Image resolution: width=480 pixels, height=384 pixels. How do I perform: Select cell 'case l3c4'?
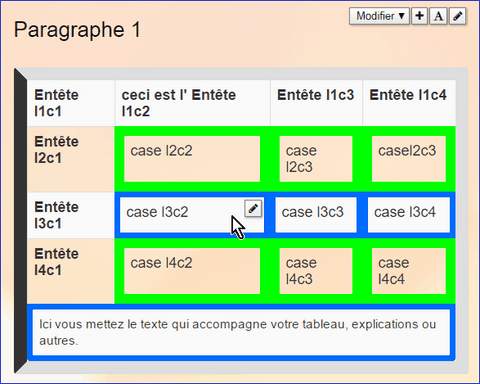409,215
